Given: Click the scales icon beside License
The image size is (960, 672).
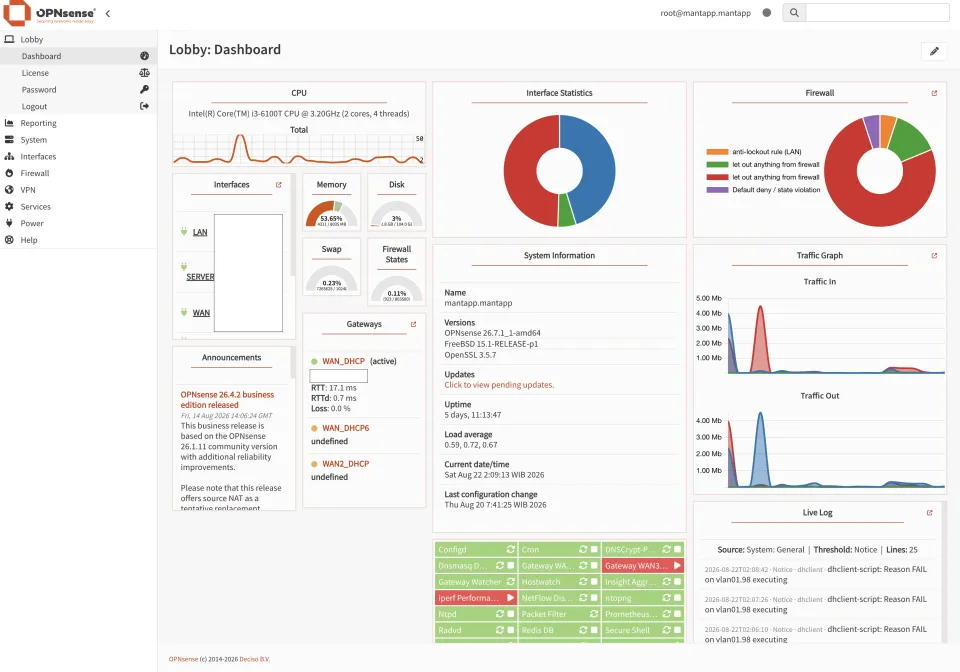Looking at the screenshot, I should [x=144, y=73].
